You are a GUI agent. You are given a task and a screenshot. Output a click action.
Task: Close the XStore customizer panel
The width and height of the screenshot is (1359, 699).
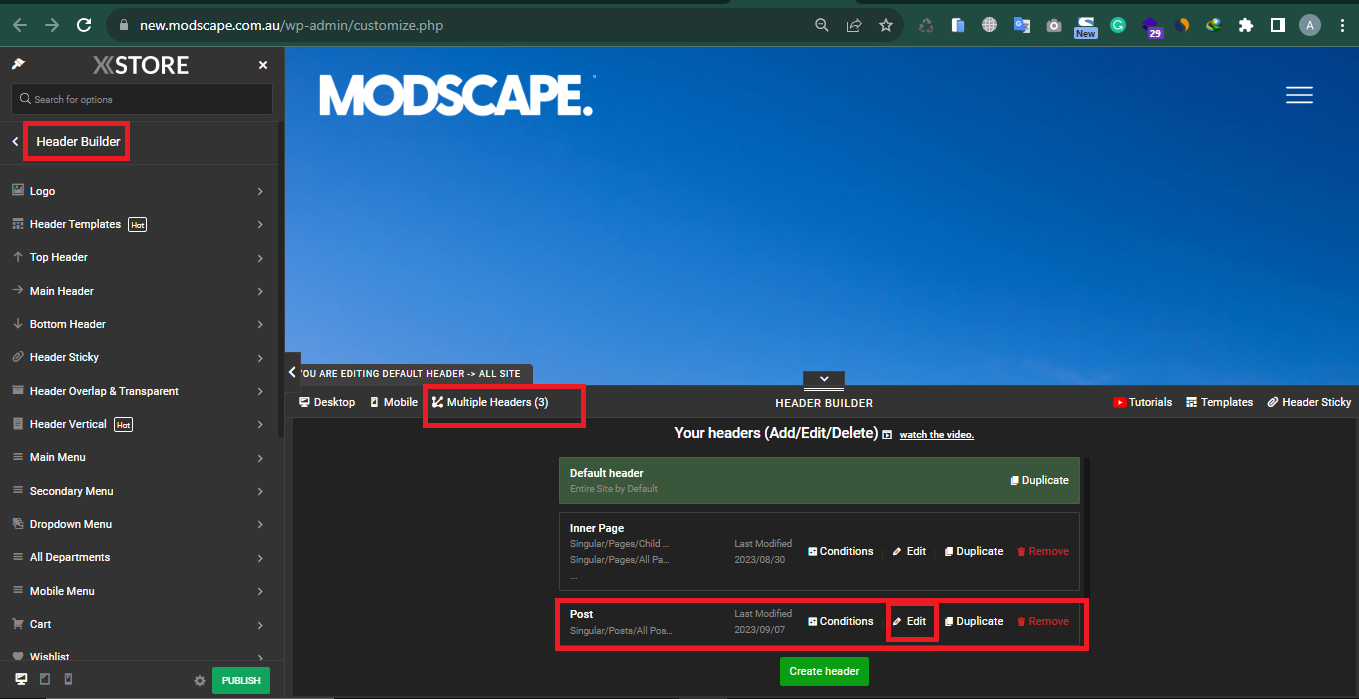point(263,65)
